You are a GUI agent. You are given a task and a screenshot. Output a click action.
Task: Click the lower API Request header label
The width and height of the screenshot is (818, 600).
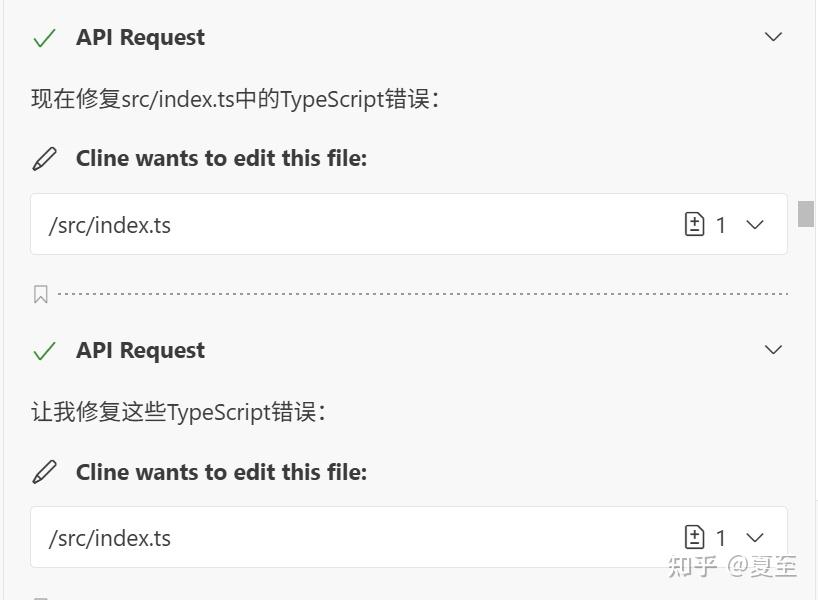140,351
